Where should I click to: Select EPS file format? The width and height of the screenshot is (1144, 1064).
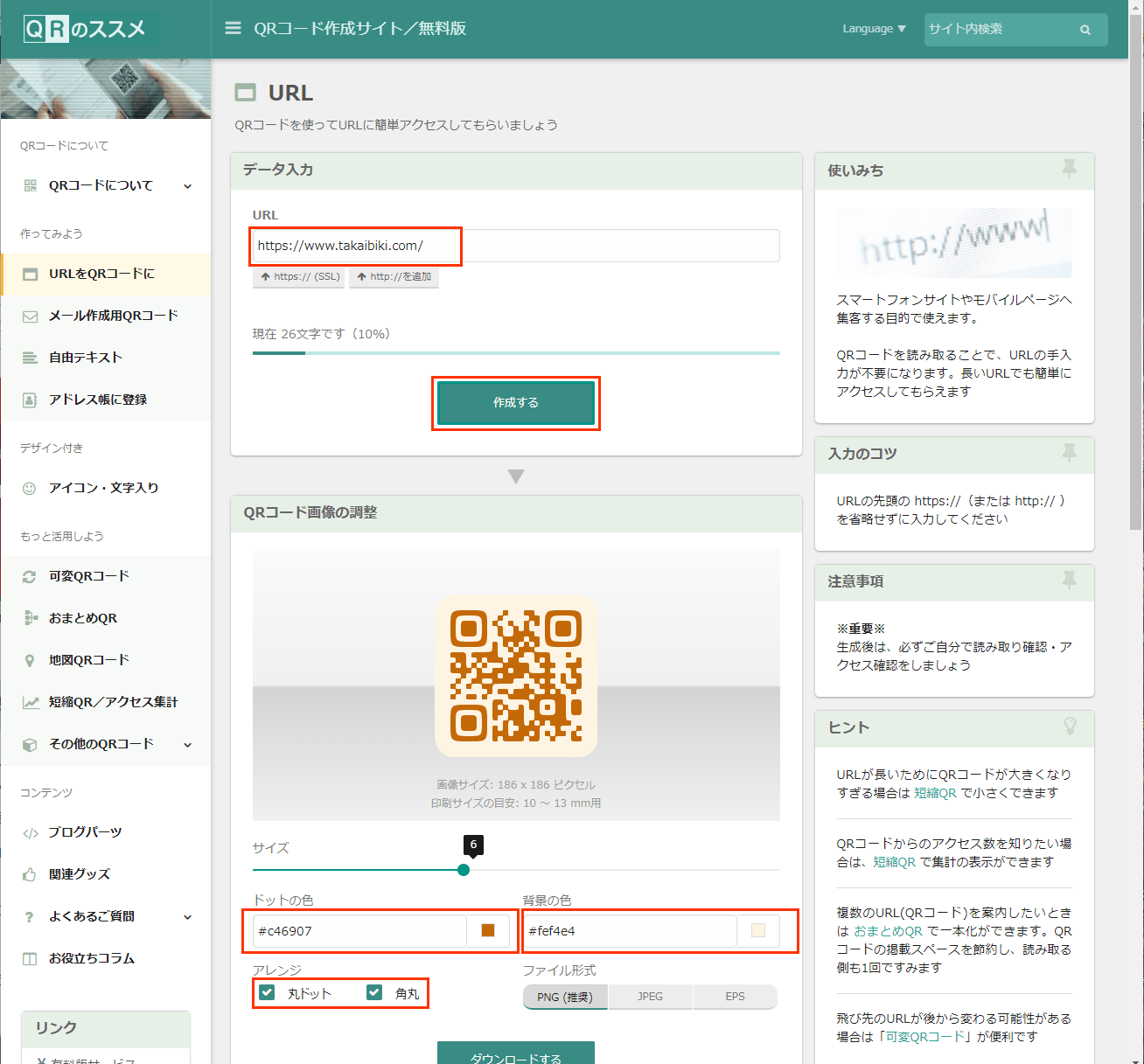[735, 997]
